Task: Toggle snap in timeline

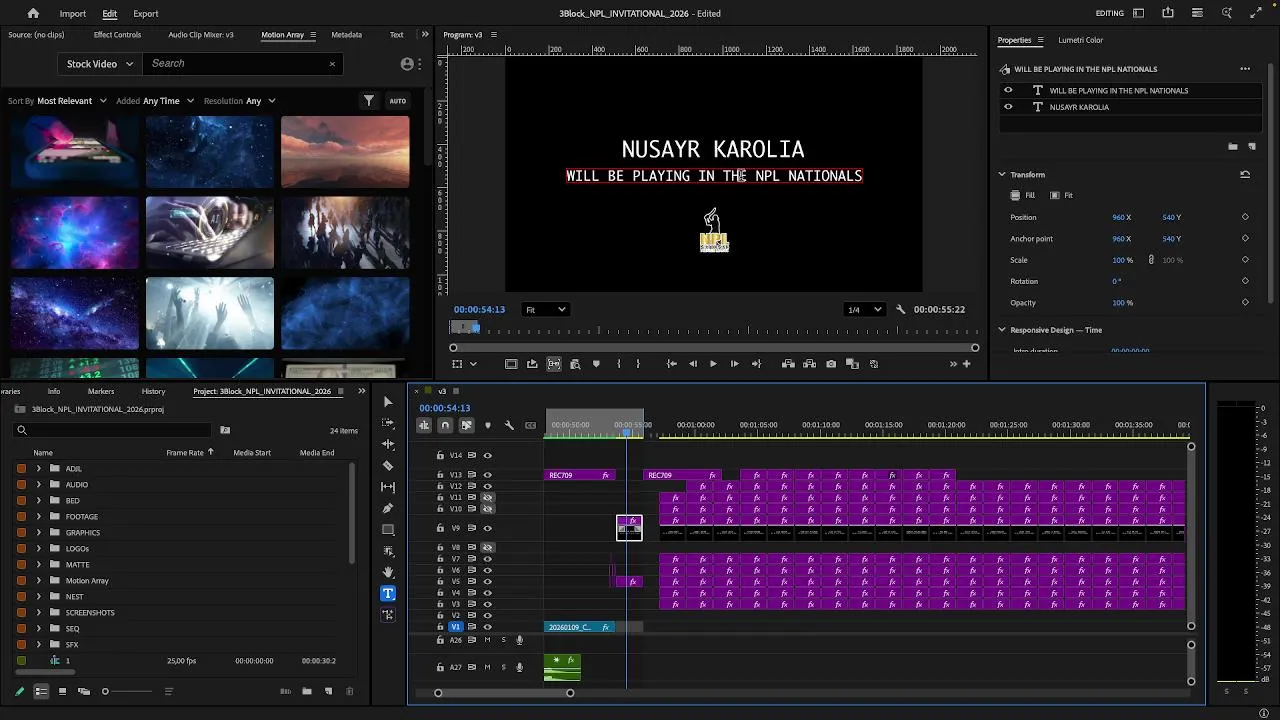Action: click(x=445, y=425)
